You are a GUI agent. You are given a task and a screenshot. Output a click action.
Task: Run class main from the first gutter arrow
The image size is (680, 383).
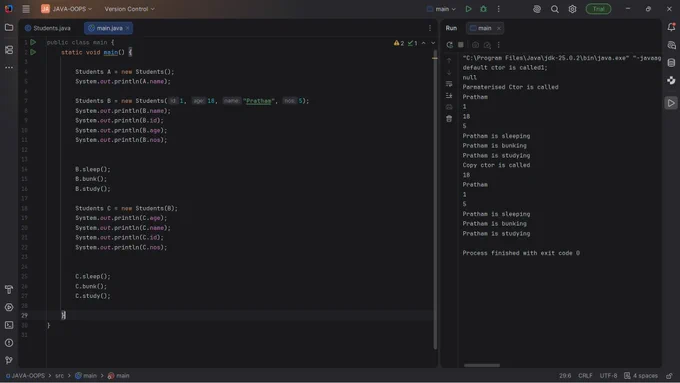coord(33,42)
